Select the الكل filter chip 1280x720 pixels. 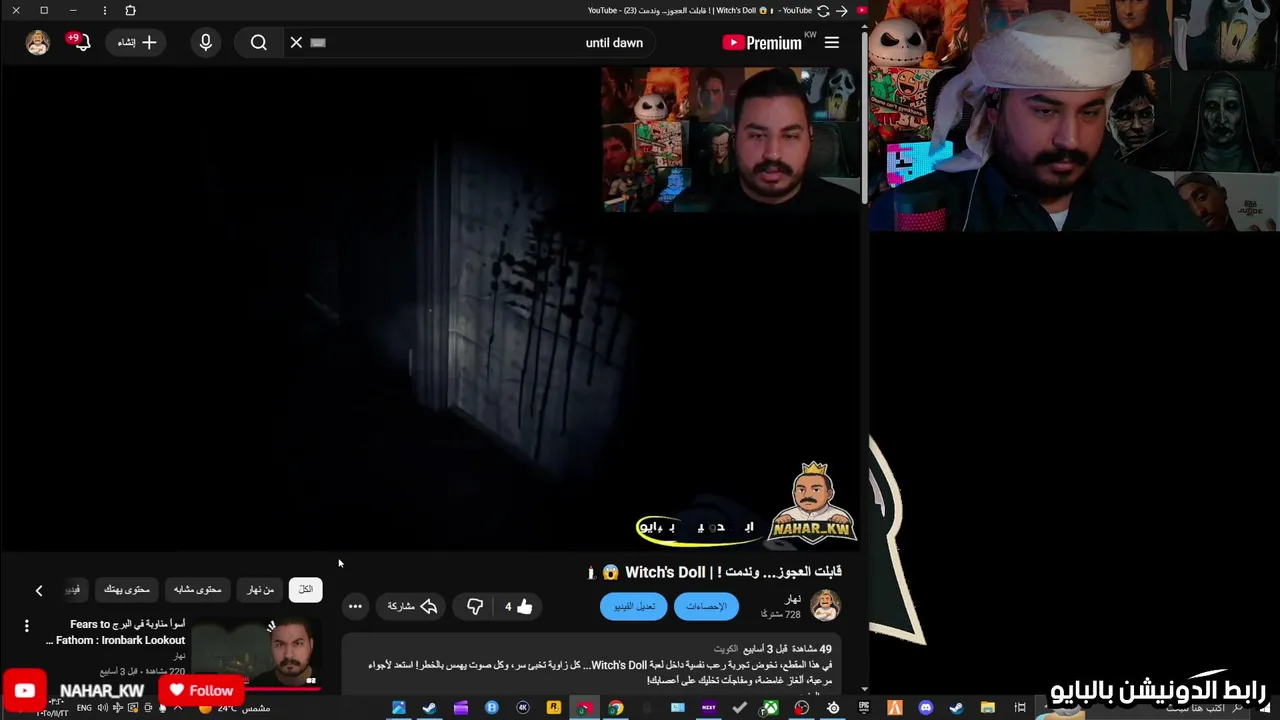click(305, 589)
